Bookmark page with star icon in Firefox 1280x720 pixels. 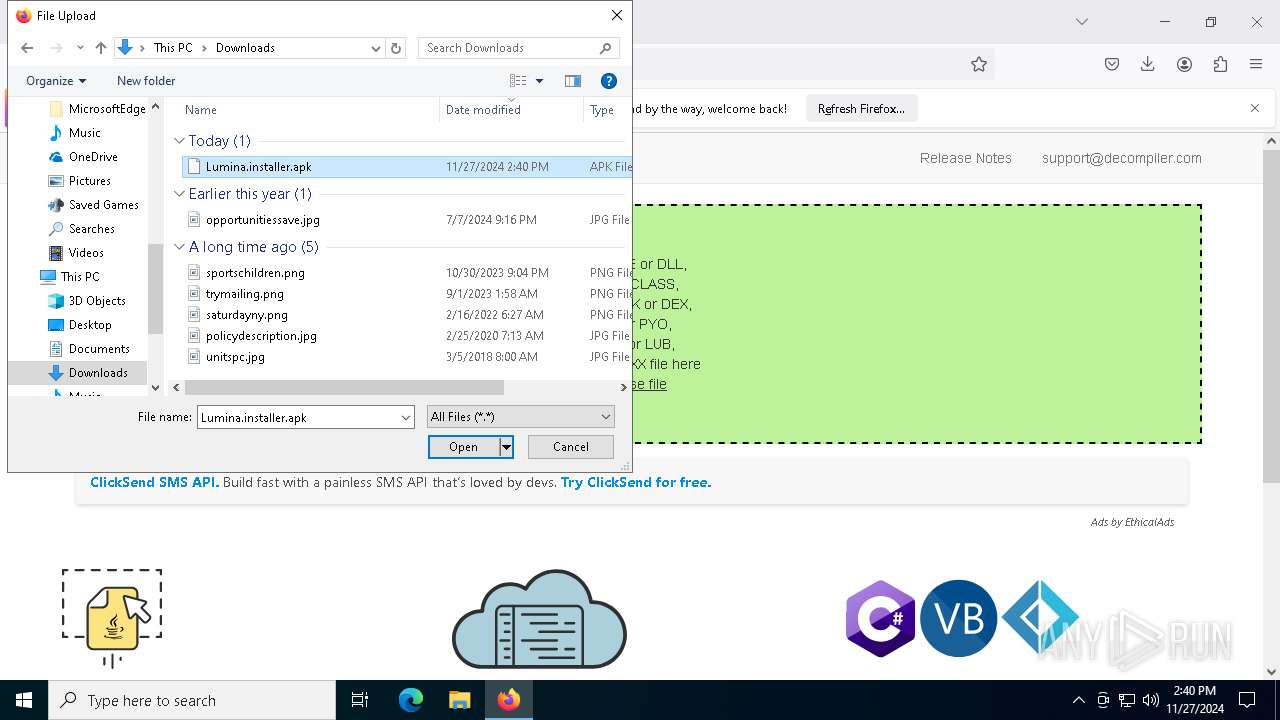[979, 64]
